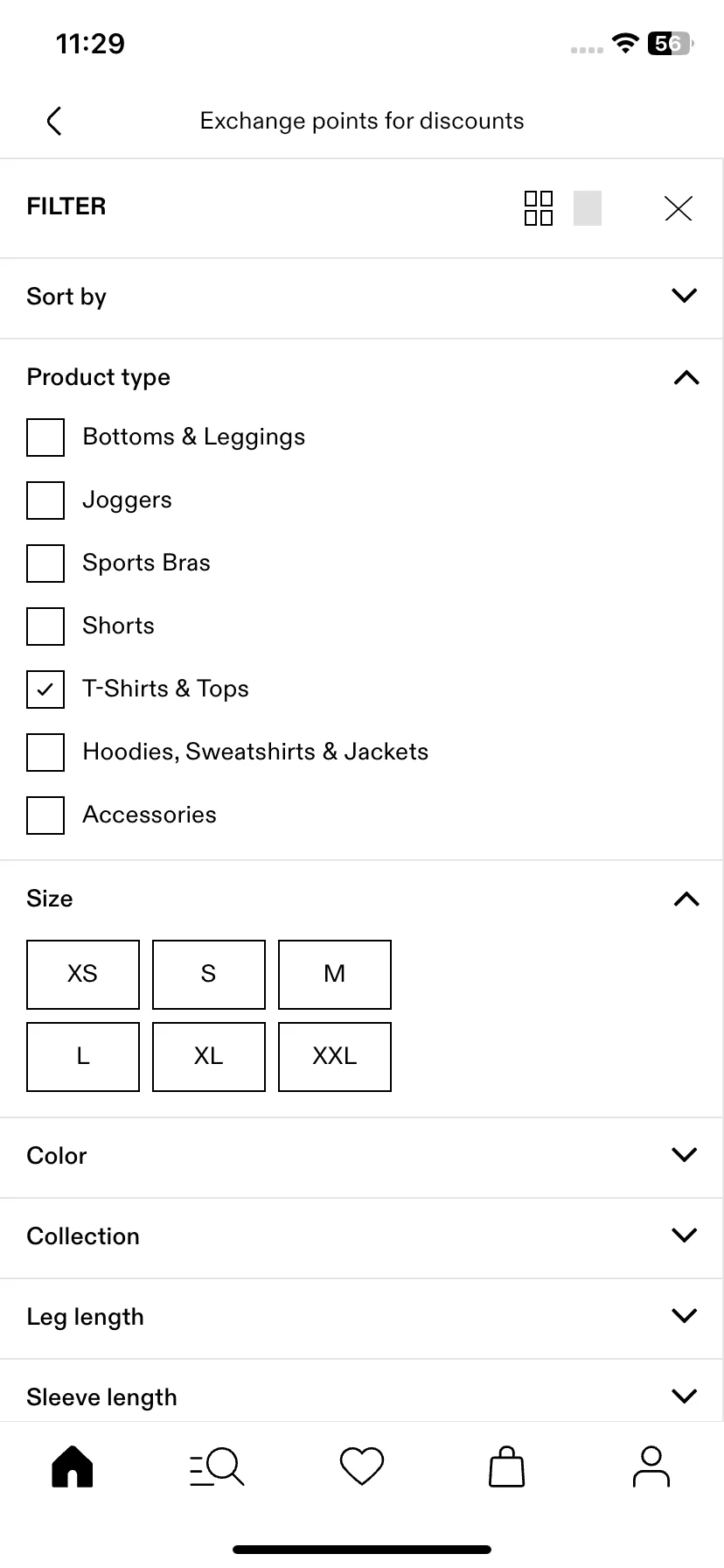Open the wishlist heart icon
Image resolution: width=724 pixels, height=1568 pixels.
point(362,1466)
